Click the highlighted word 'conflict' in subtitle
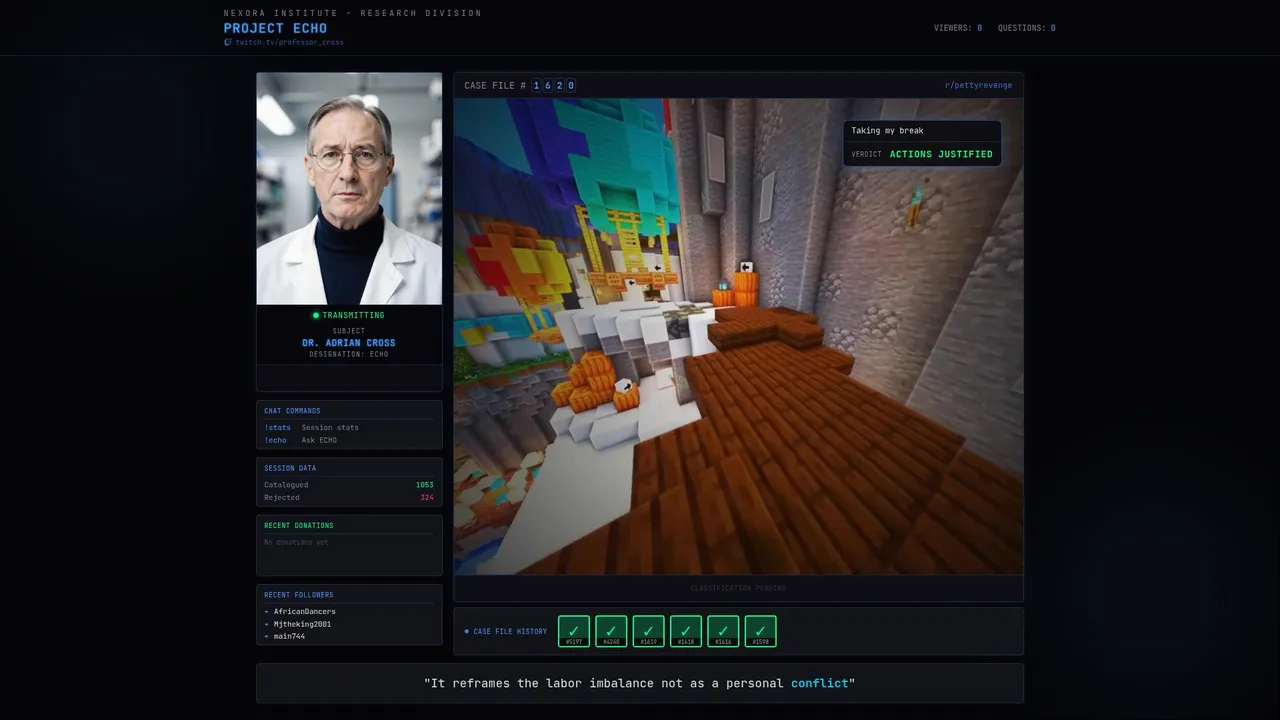 pyautogui.click(x=819, y=683)
